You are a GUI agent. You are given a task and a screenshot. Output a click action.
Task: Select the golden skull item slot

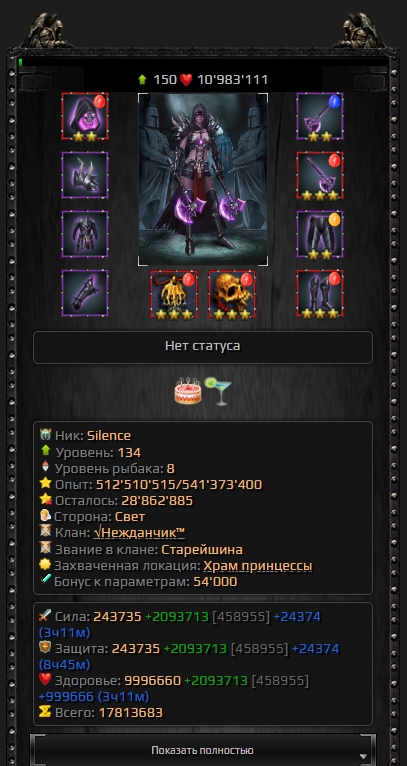232,294
